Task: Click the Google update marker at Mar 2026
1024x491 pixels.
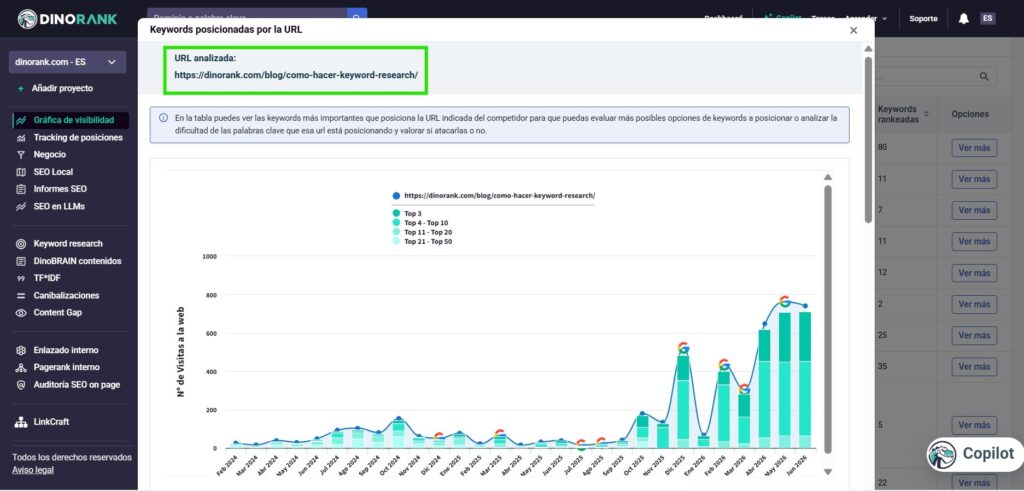Action: (744, 388)
